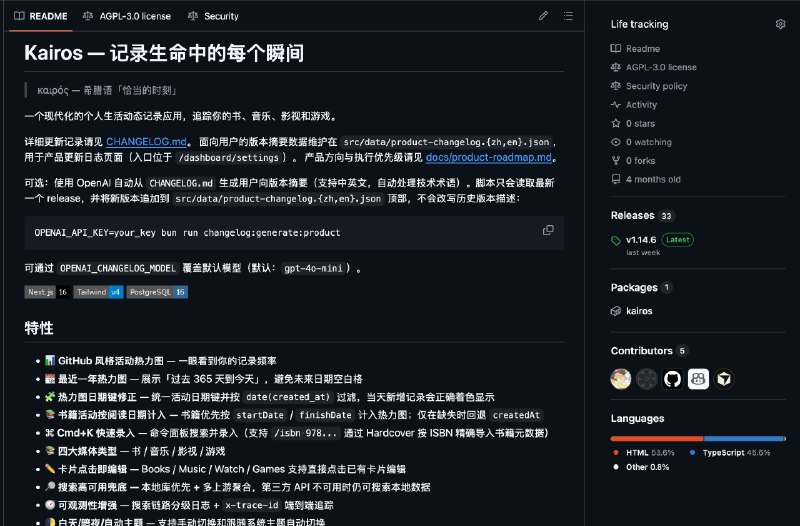Open the Security policy link
Image resolution: width=800 pixels, height=526 pixels.
coord(657,86)
